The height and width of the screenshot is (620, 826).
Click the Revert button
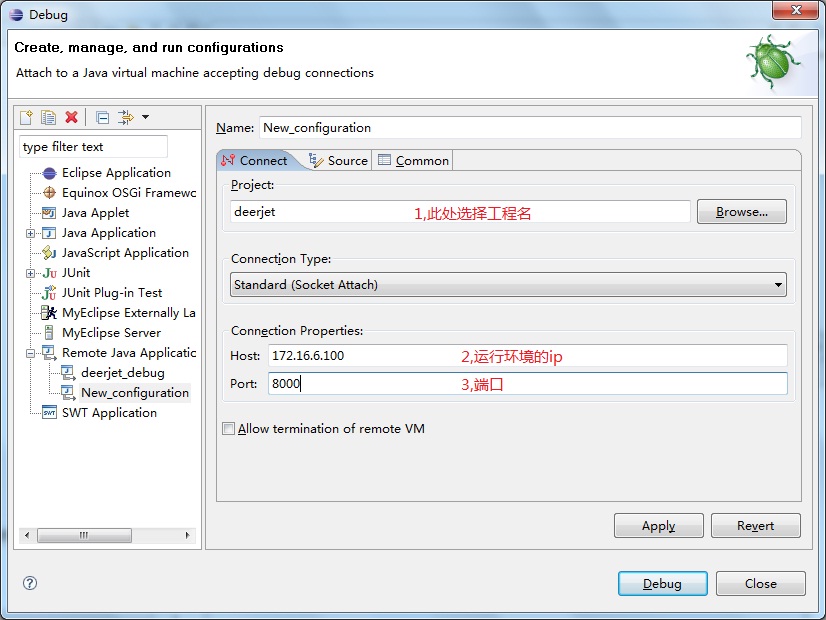(x=755, y=526)
